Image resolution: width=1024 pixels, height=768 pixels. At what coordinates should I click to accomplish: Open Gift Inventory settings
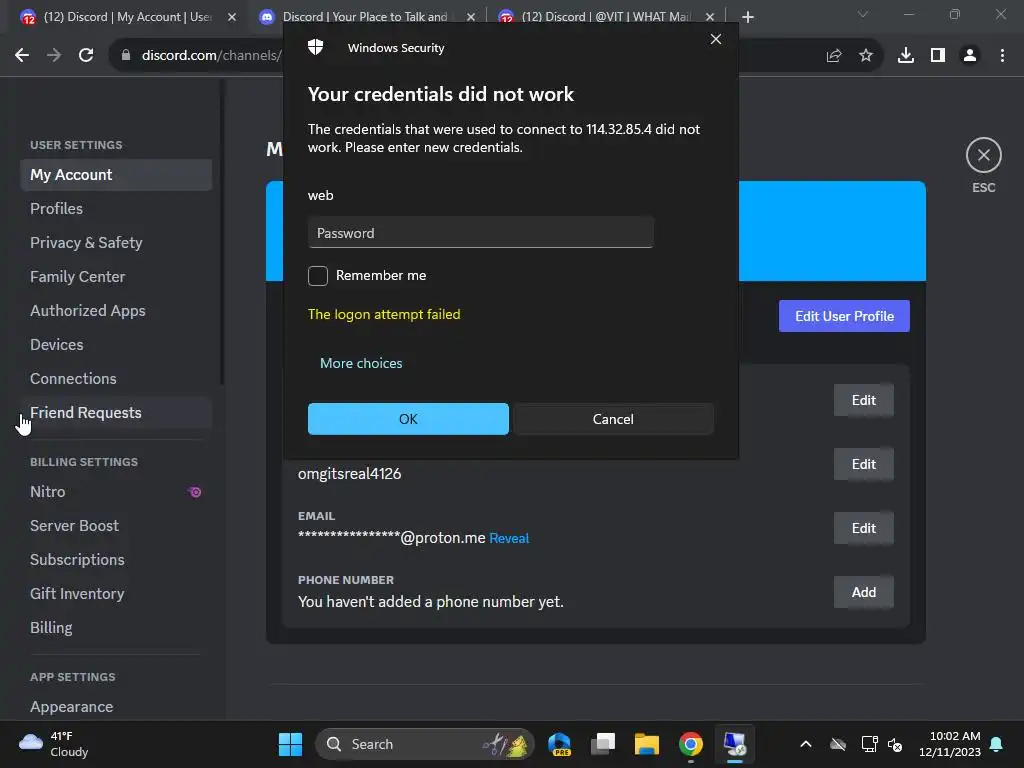pyautogui.click(x=116, y=594)
